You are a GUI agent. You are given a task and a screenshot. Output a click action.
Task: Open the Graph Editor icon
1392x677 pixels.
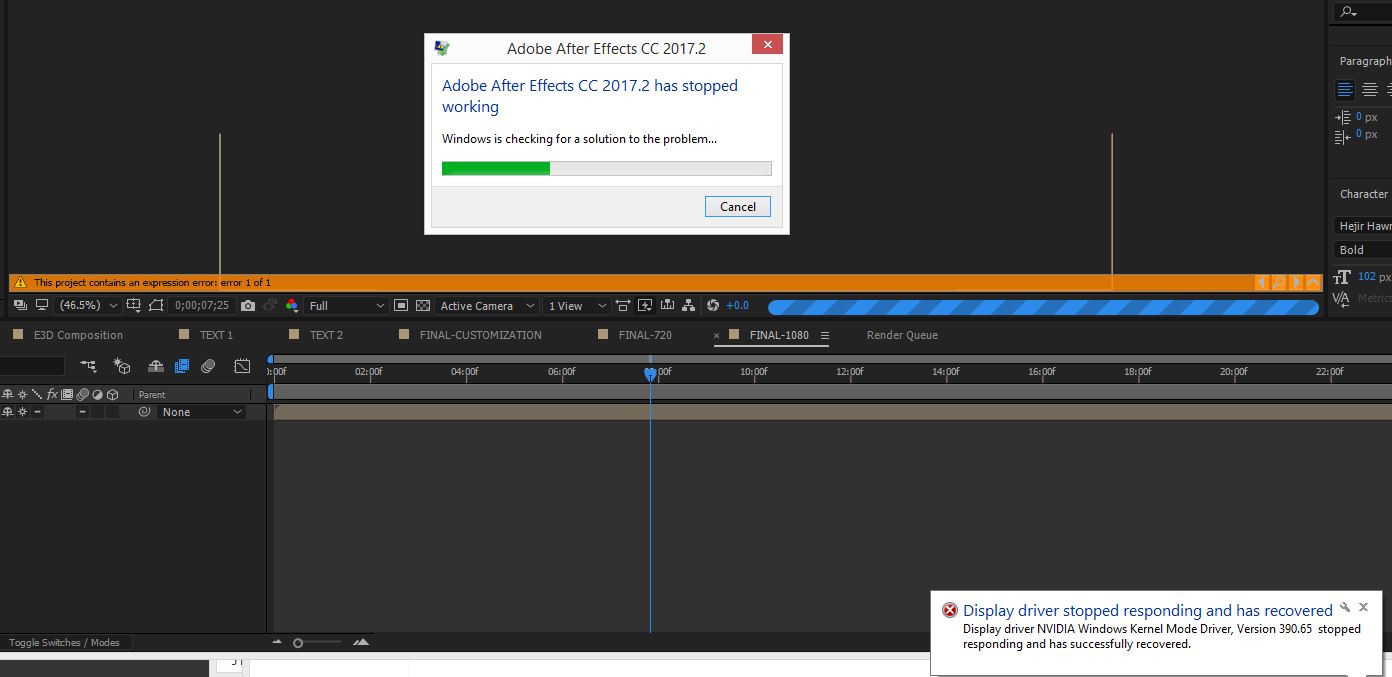(x=242, y=366)
